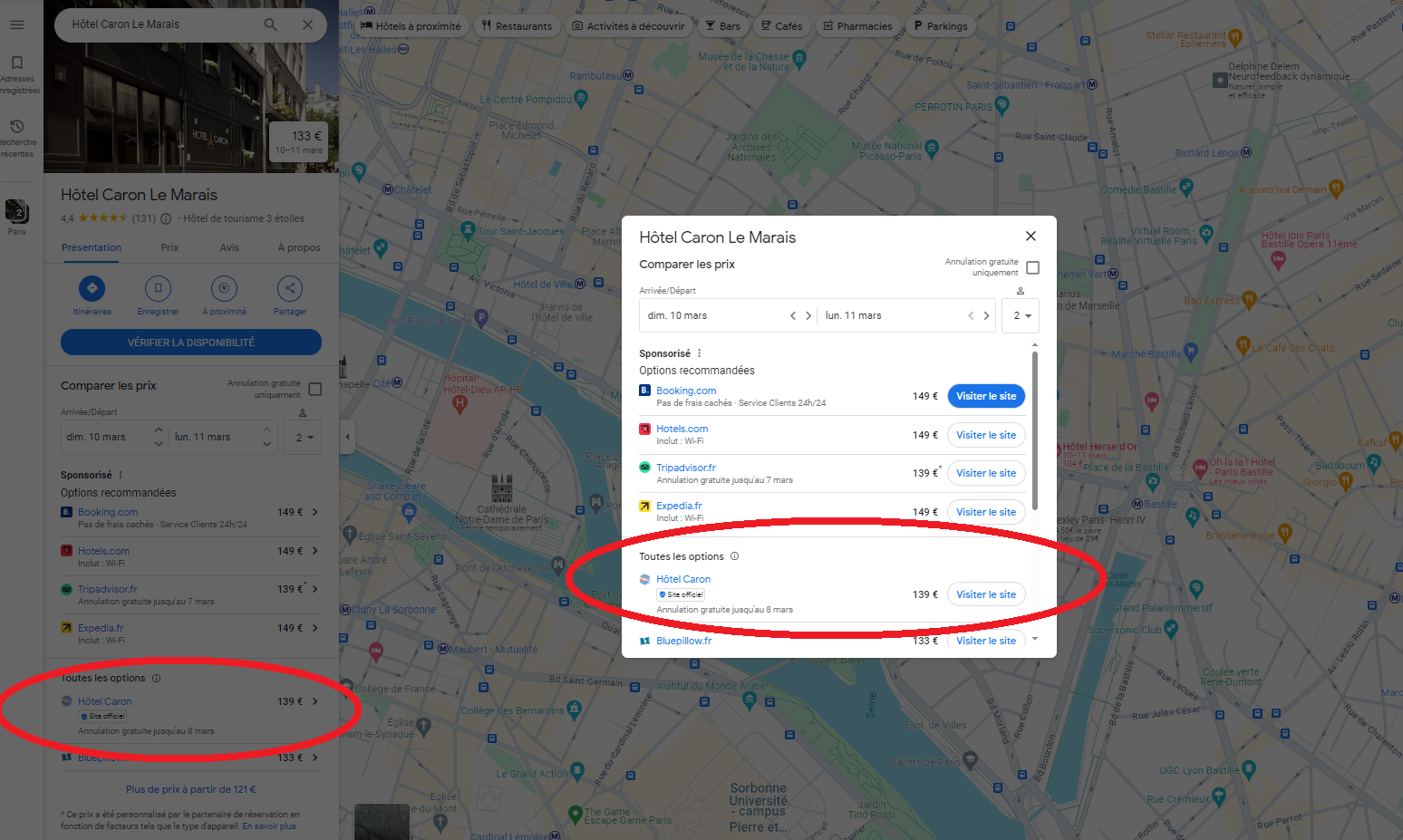Click previous day arrow for lun. 11 mars in dialog

971,315
